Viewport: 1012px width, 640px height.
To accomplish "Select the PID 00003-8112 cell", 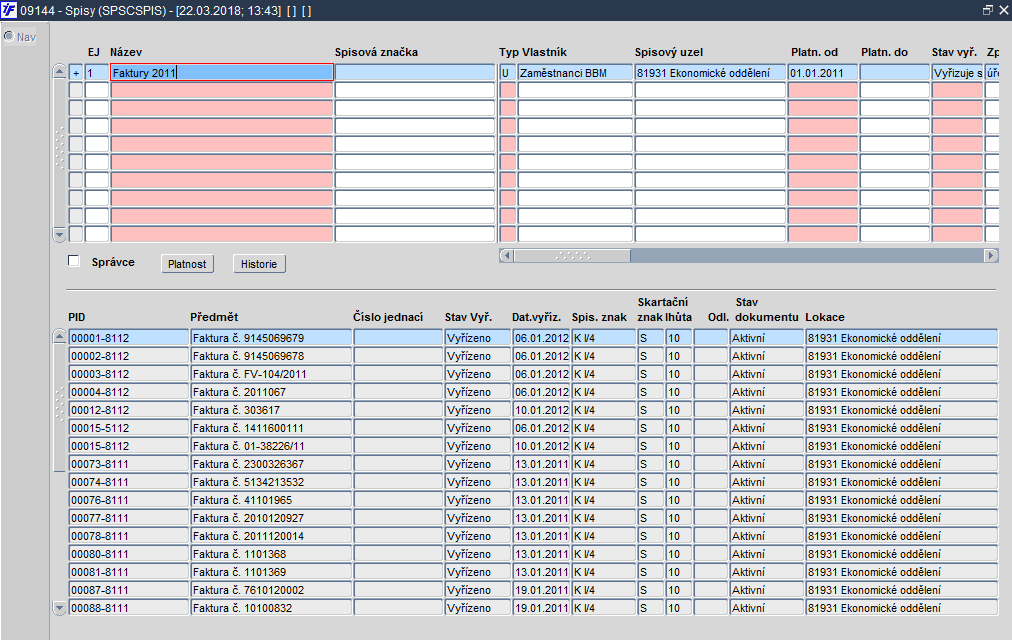I will coord(129,374).
